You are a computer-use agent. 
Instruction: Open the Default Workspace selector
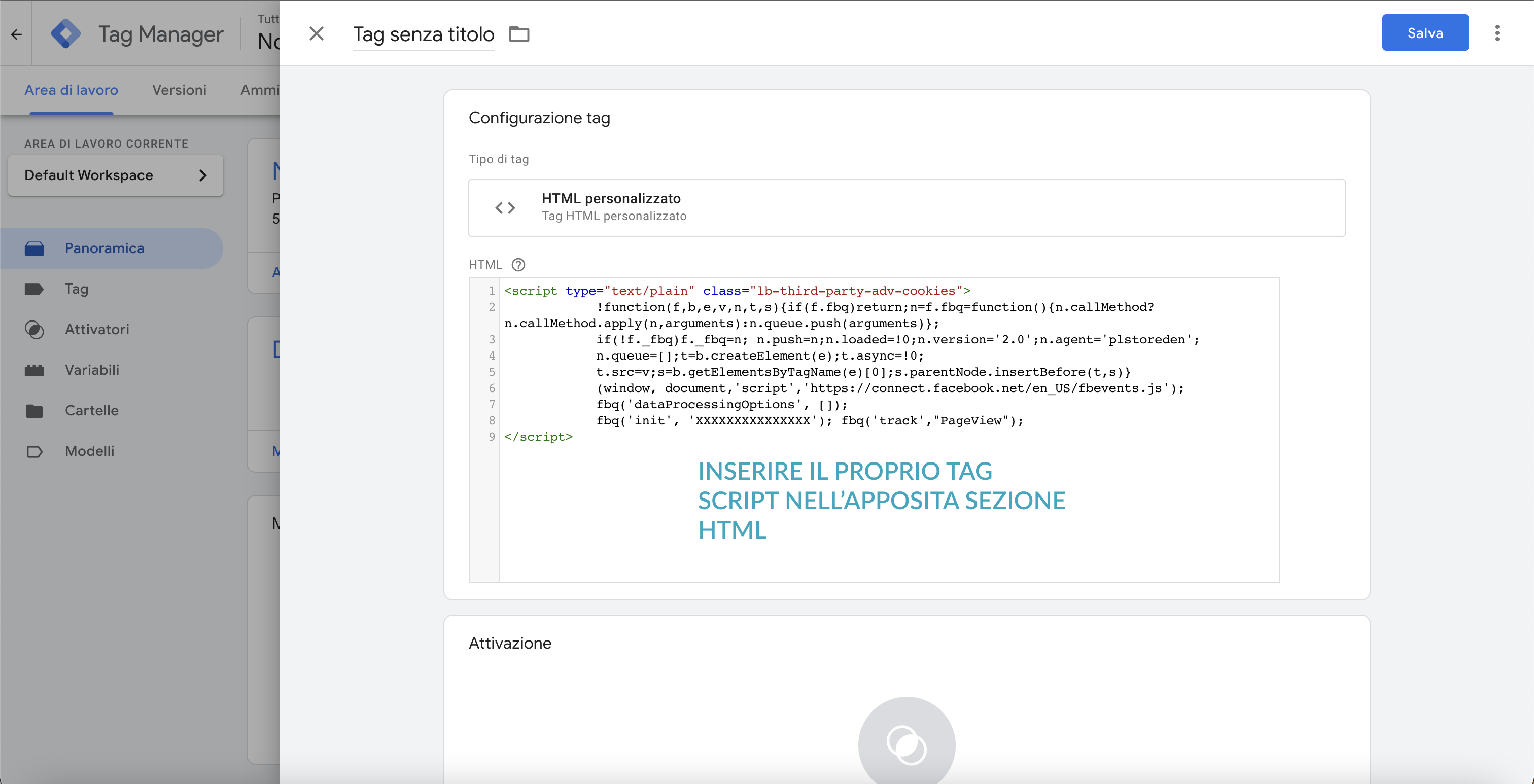pyautogui.click(x=116, y=175)
